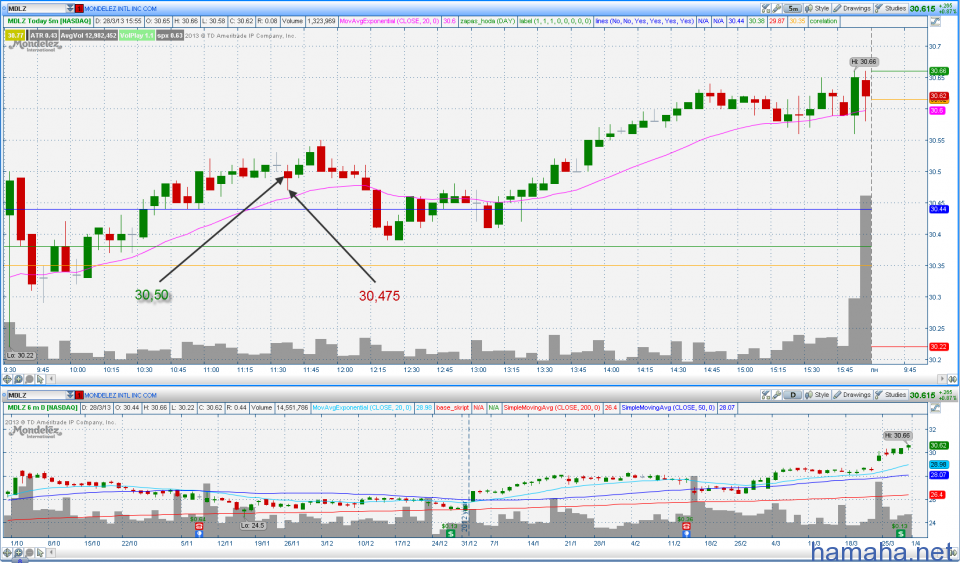Click the top chart horizontal time scrollbar
This screenshot has width=960, height=563.
pyautogui.click(x=495, y=379)
